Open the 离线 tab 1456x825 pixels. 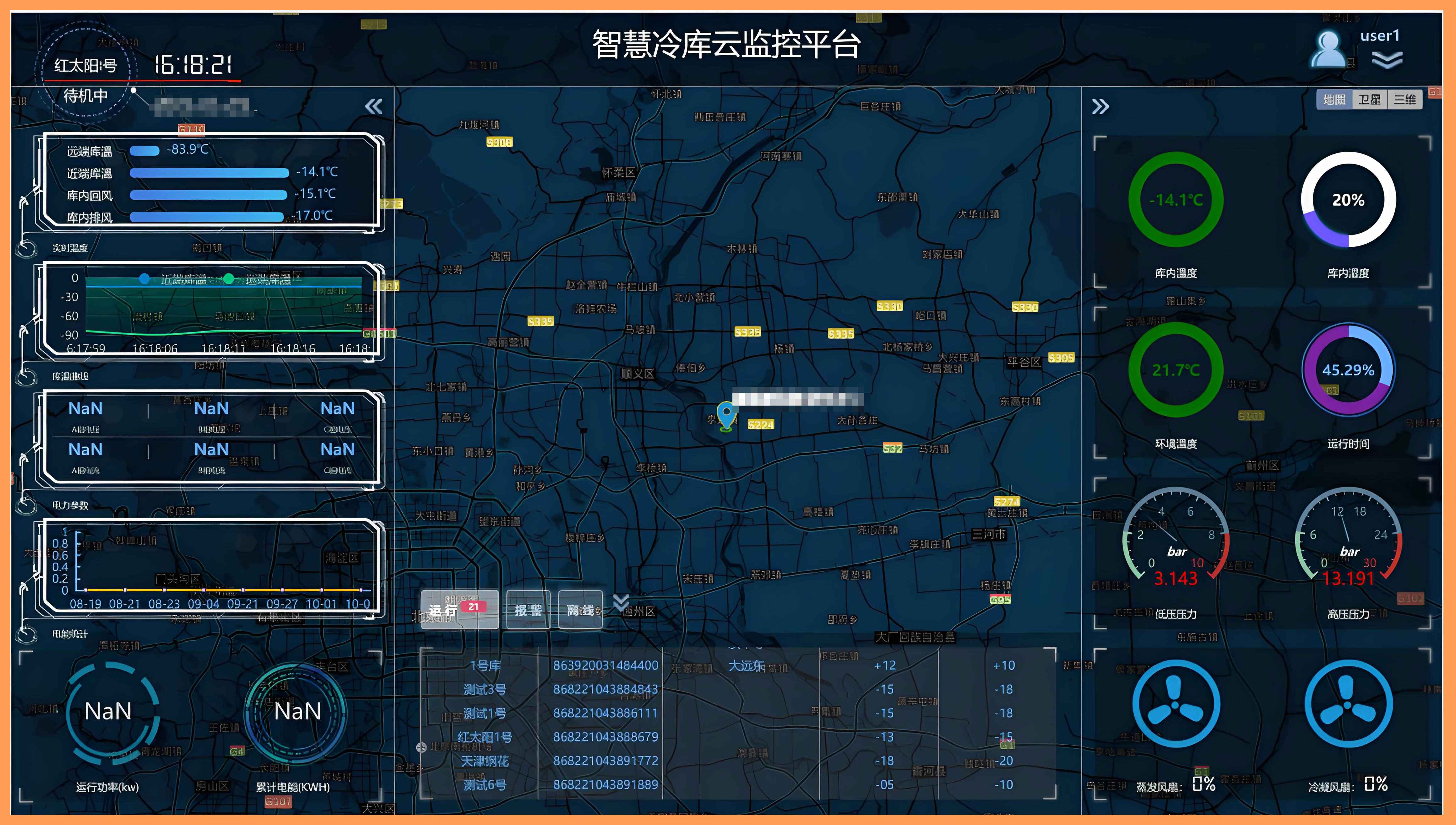[580, 610]
